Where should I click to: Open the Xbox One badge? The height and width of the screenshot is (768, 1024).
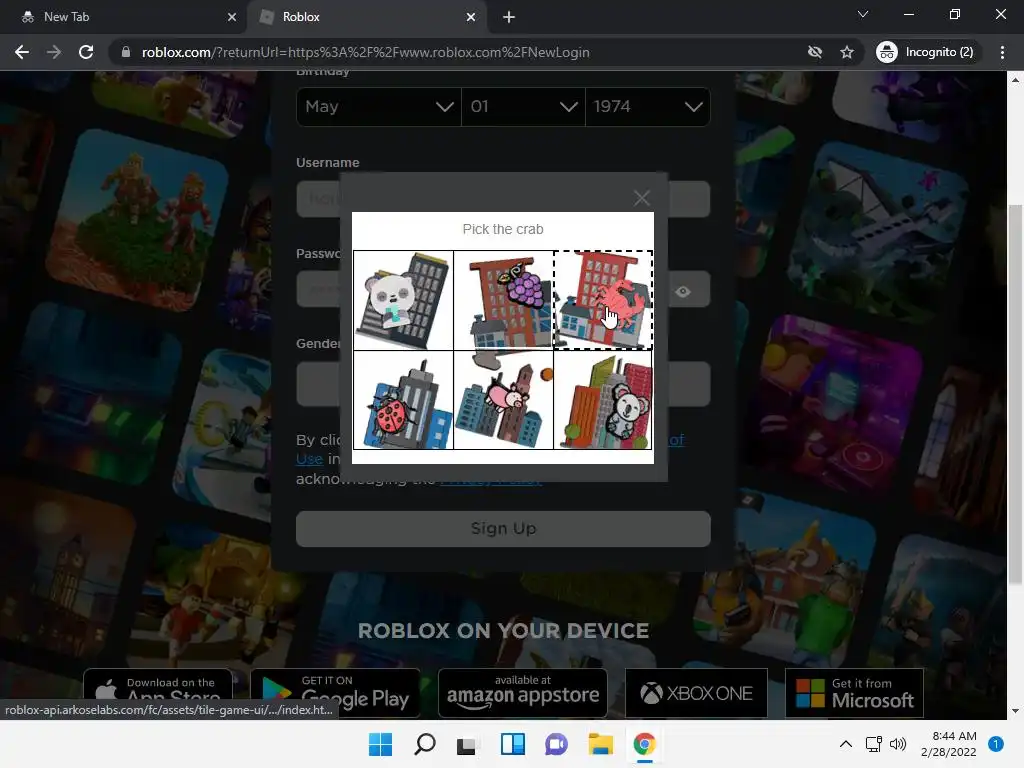click(696, 693)
